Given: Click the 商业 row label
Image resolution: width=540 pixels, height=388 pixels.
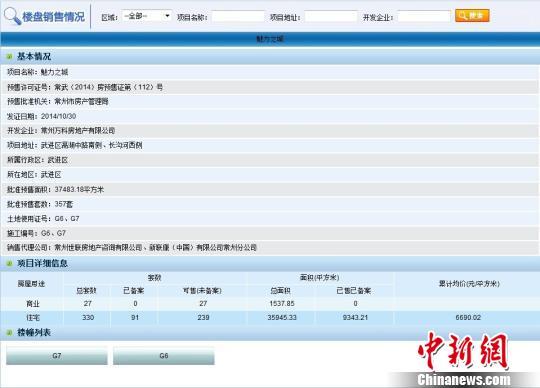Looking at the screenshot, I should click(x=33, y=304).
